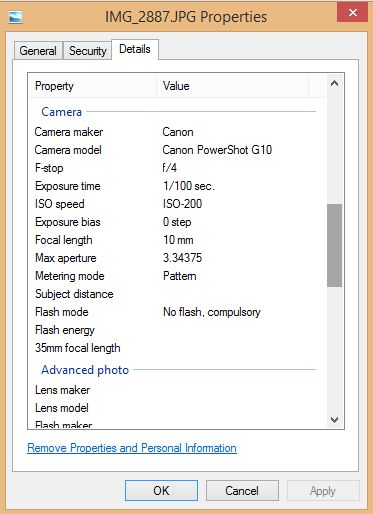Image resolution: width=373 pixels, height=514 pixels.
Task: Click the Canon PowerShot G10 value
Action: [217, 150]
